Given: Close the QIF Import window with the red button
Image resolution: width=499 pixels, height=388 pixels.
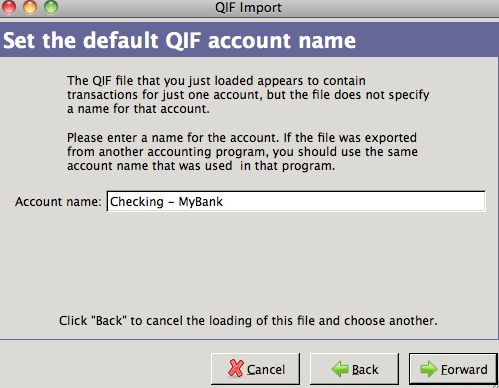Looking at the screenshot, I should pos(8,7).
